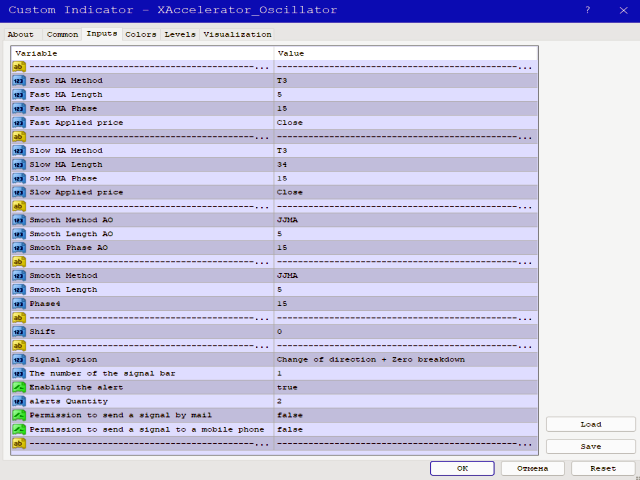The width and height of the screenshot is (640, 480).
Task: Click the Отмена cancel button
Action: click(533, 469)
